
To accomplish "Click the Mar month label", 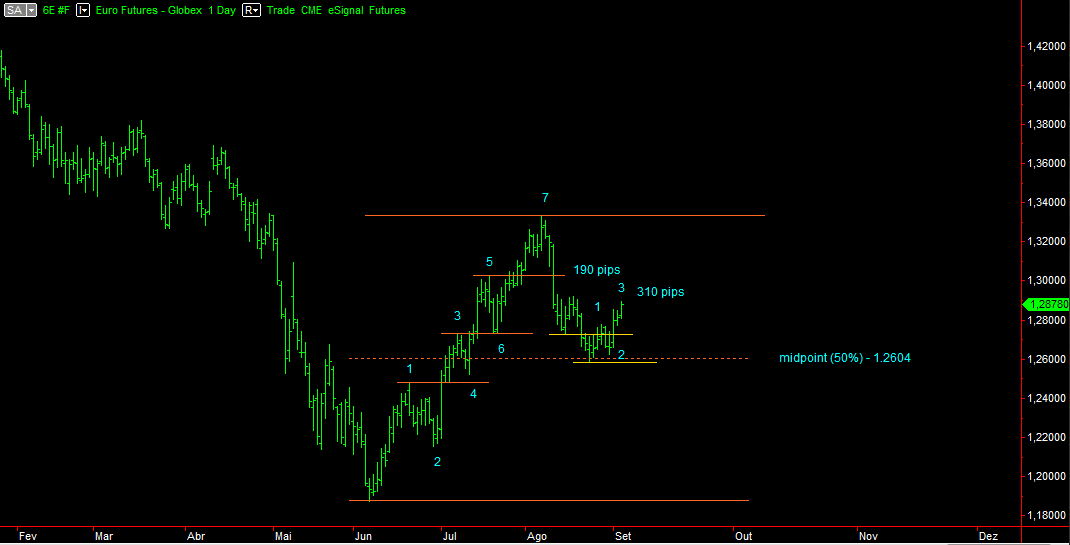I will 104,537.
